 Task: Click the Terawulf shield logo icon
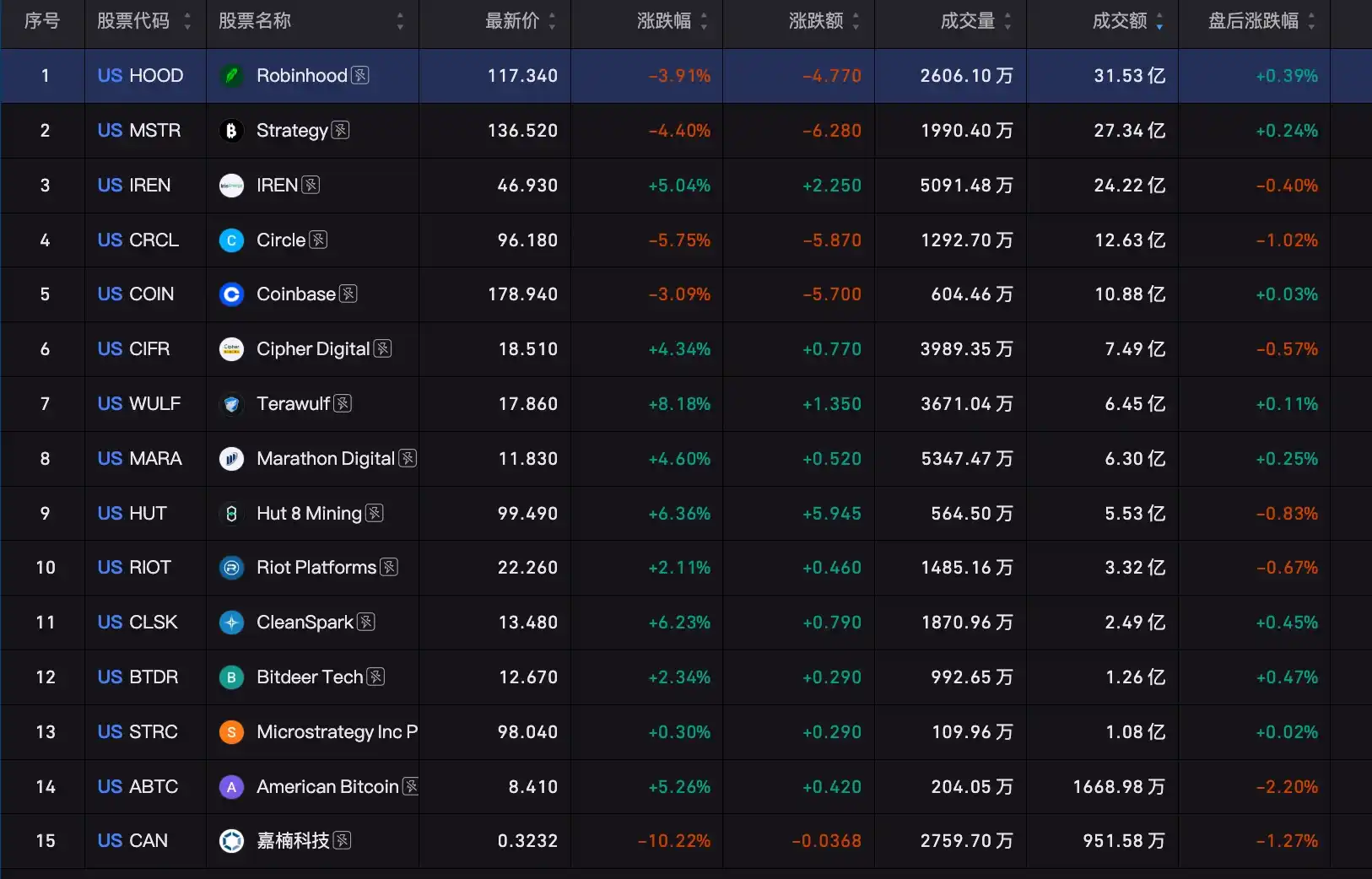[x=231, y=404]
